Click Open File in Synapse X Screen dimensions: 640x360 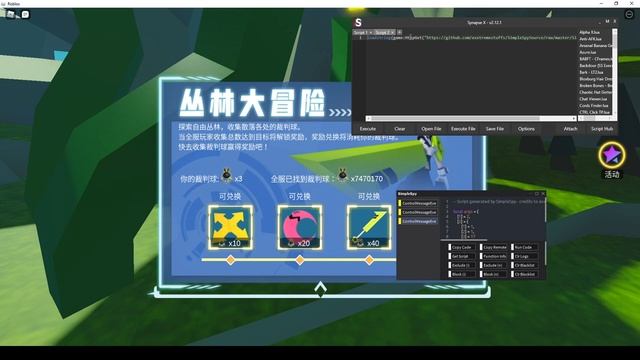tap(431, 129)
